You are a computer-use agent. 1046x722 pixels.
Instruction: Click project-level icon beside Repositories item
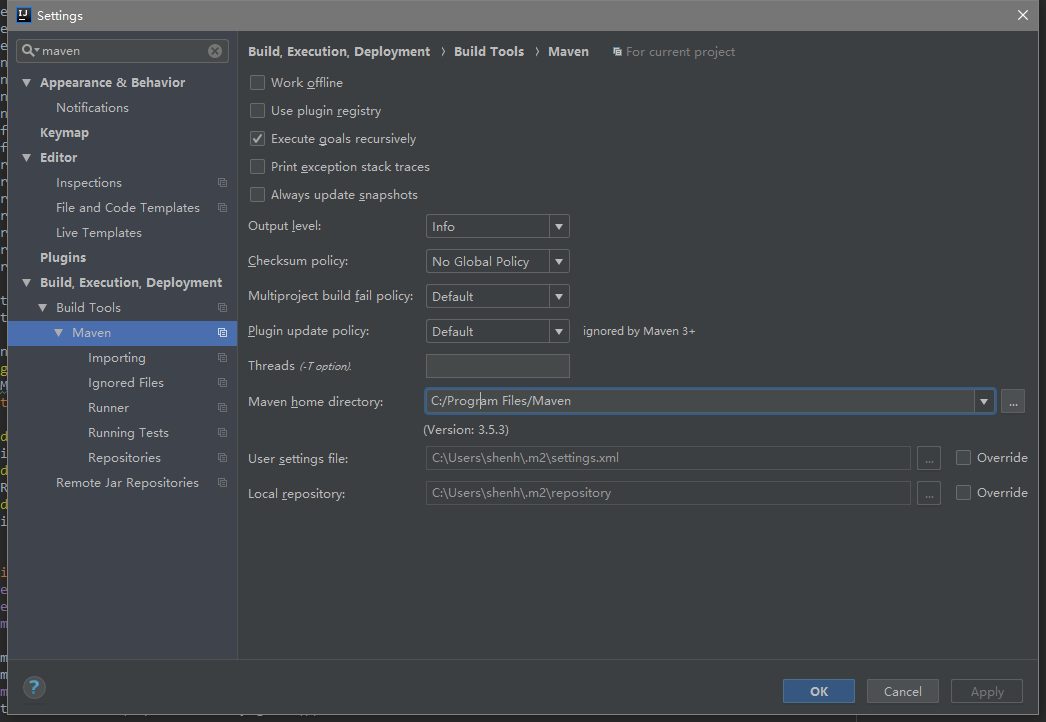pyautogui.click(x=222, y=458)
